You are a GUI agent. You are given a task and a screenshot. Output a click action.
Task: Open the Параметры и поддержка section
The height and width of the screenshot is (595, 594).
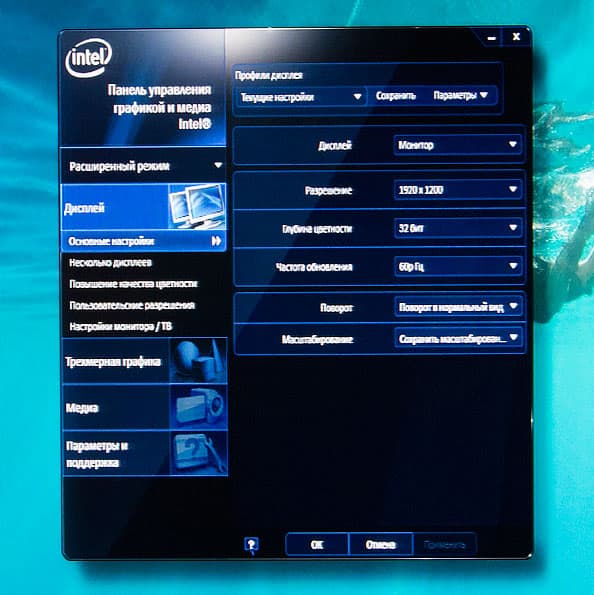(145, 453)
